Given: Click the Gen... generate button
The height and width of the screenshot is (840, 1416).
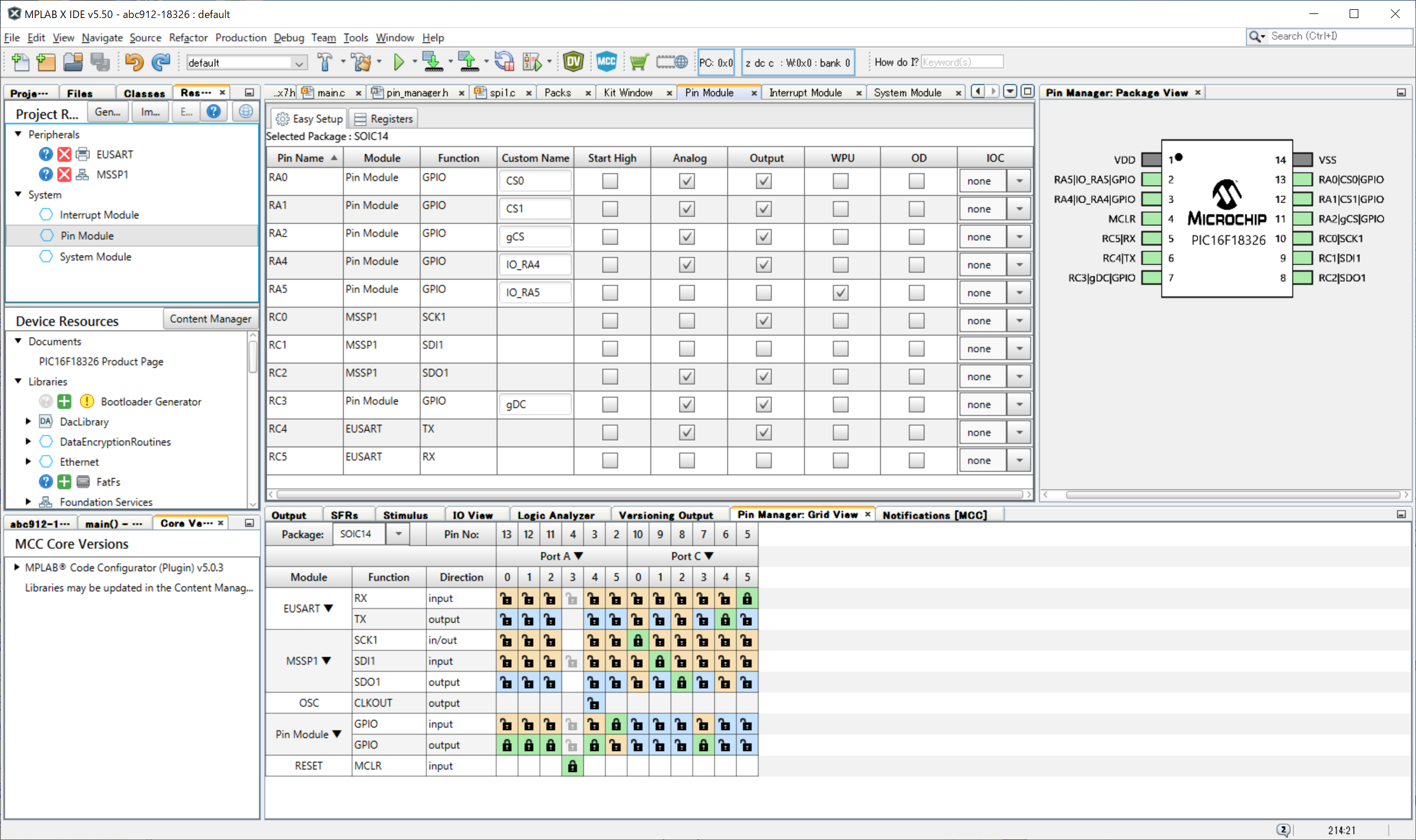Looking at the screenshot, I should click(x=108, y=111).
